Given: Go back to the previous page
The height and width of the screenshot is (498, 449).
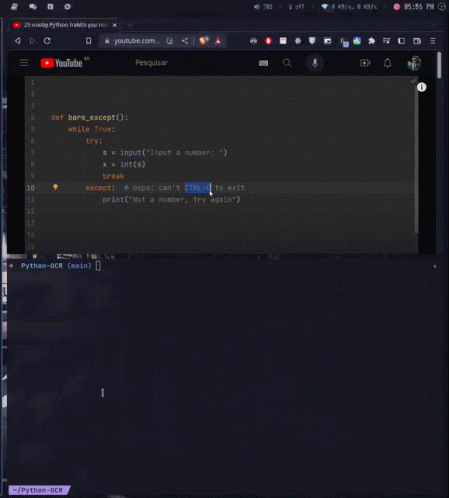Looking at the screenshot, I should point(18,41).
